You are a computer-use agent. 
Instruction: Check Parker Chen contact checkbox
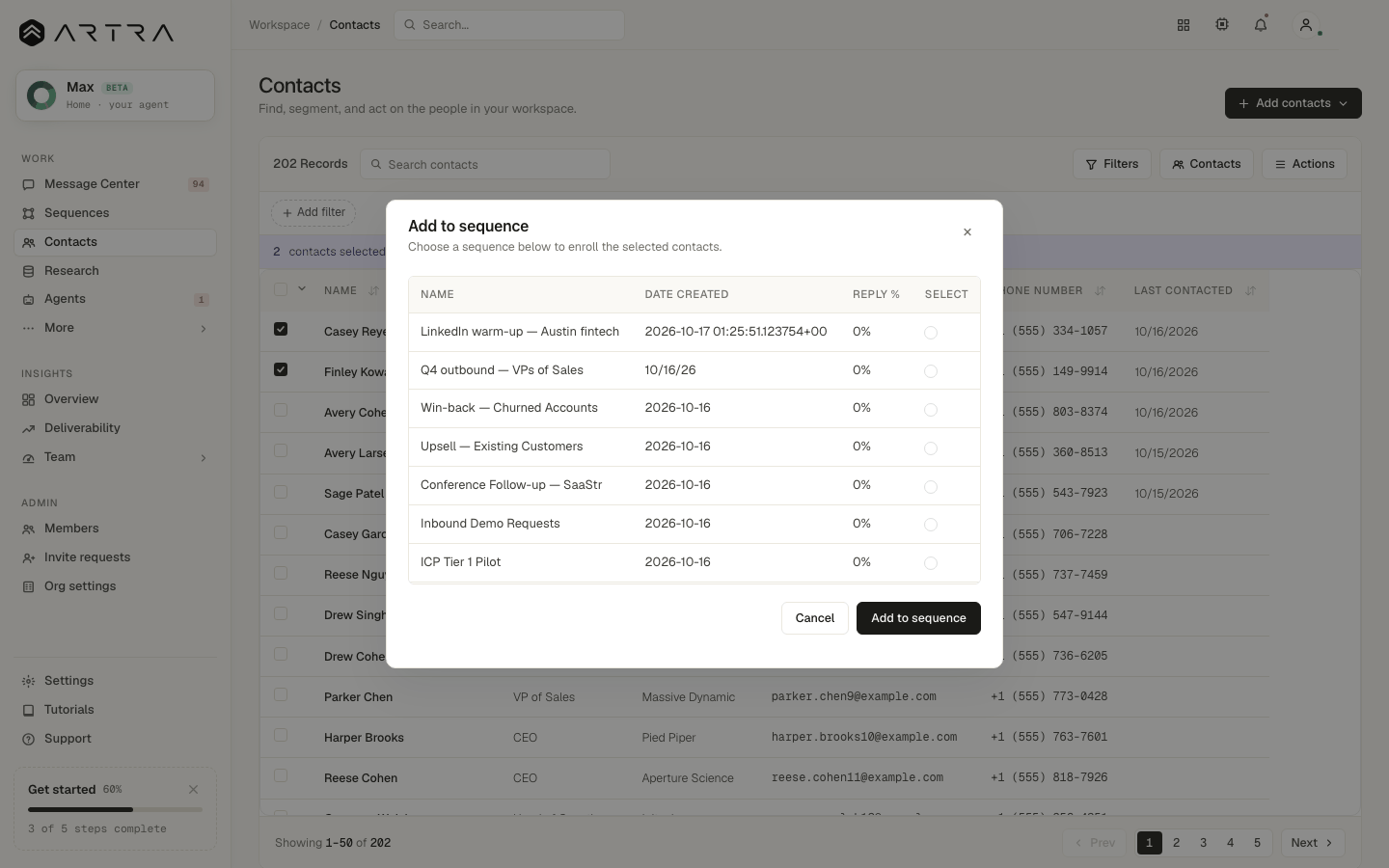pyautogui.click(x=281, y=694)
